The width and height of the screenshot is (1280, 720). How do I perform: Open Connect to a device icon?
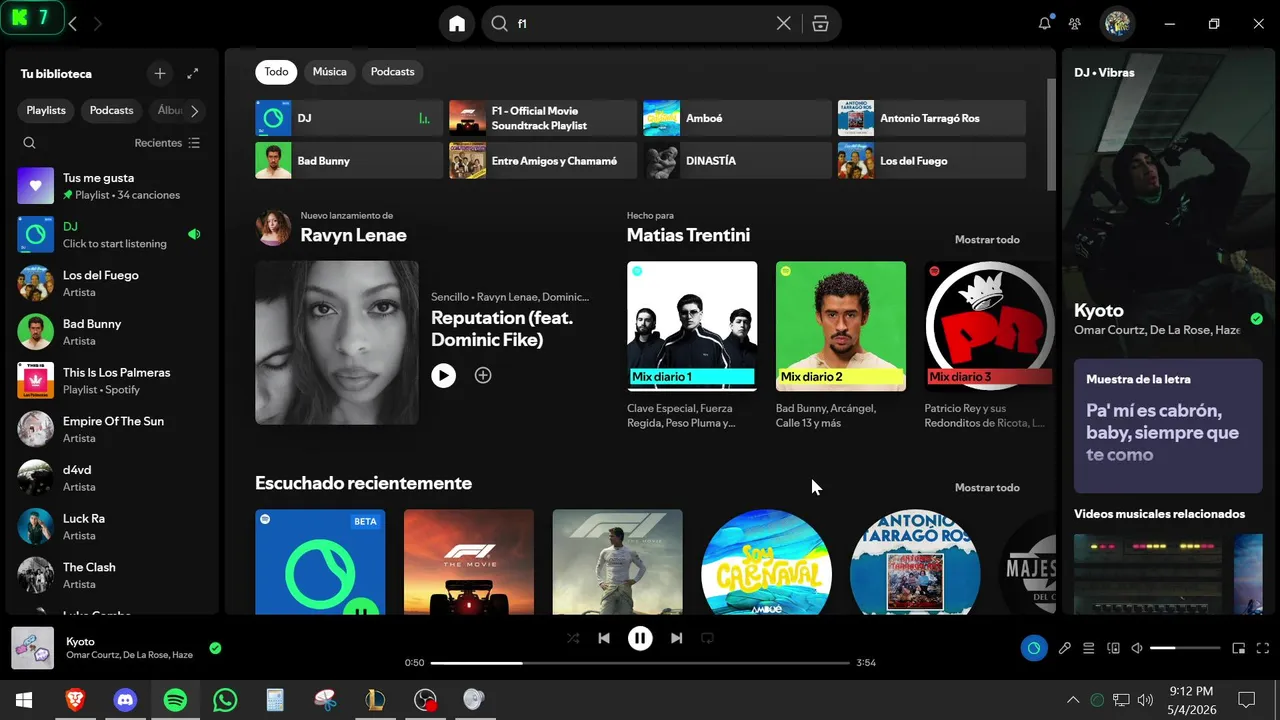coord(1113,648)
